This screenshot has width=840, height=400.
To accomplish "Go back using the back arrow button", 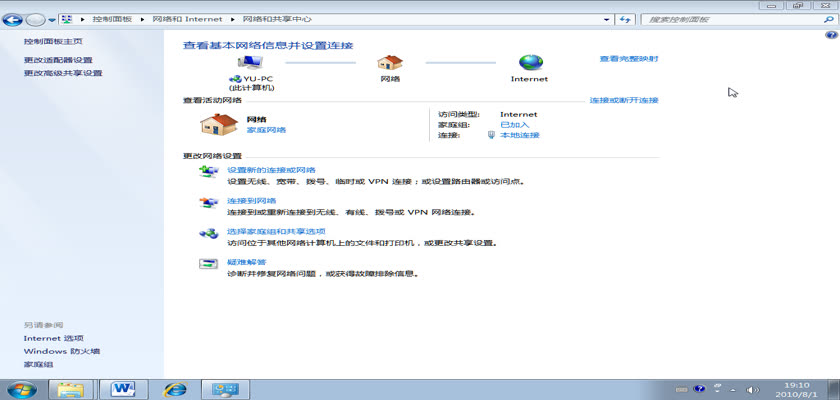I will click(x=14, y=19).
